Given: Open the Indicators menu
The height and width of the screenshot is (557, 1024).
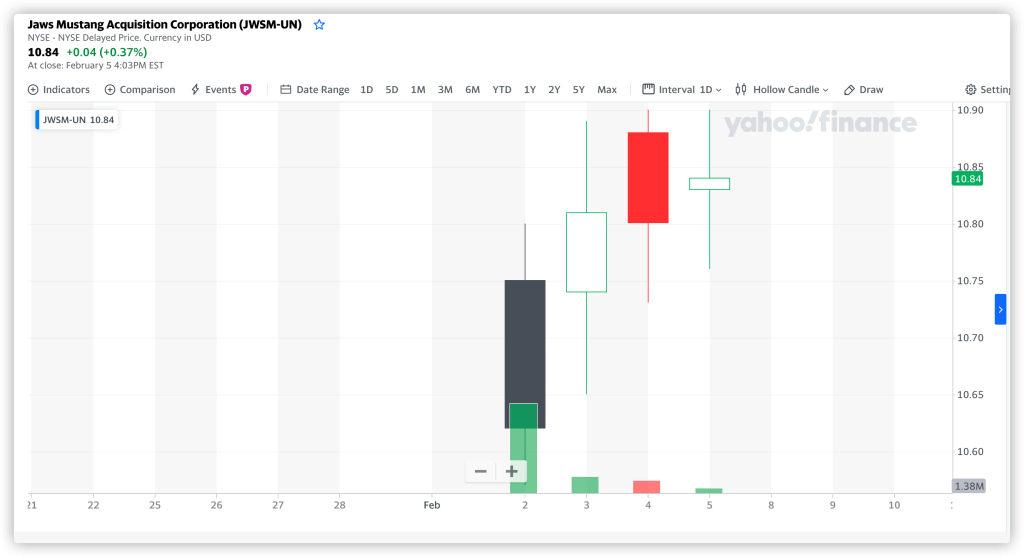Looking at the screenshot, I should tap(59, 90).
